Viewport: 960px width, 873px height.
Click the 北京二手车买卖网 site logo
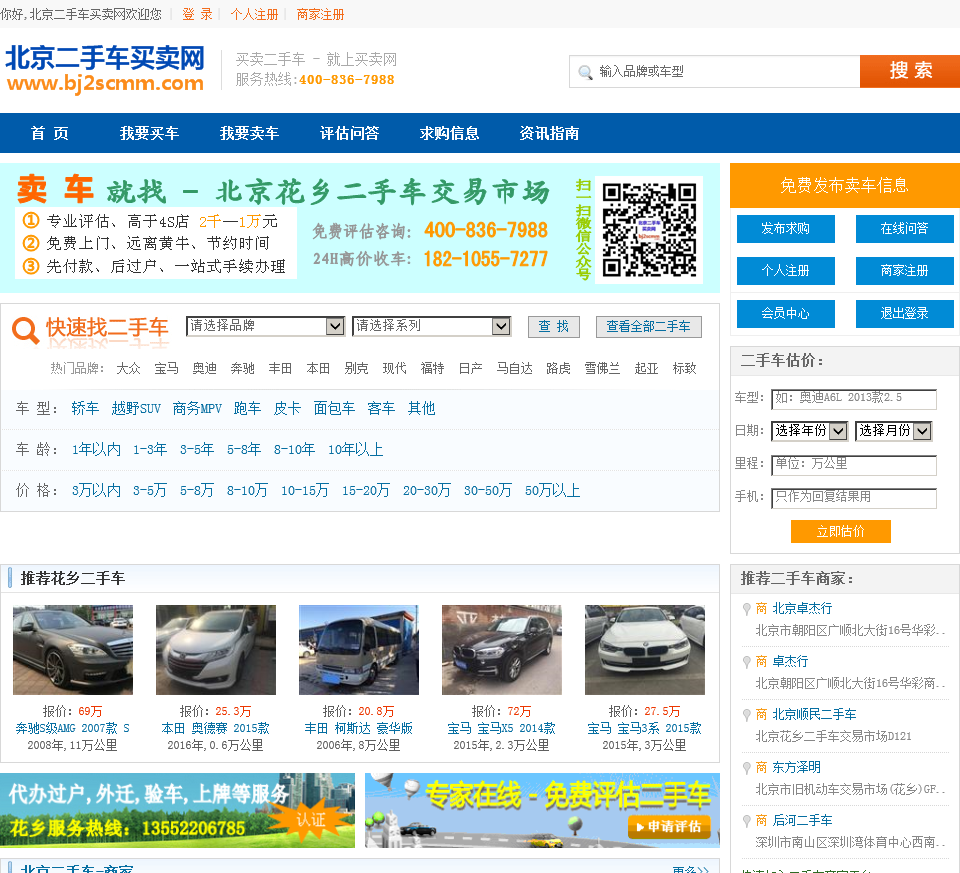point(105,69)
